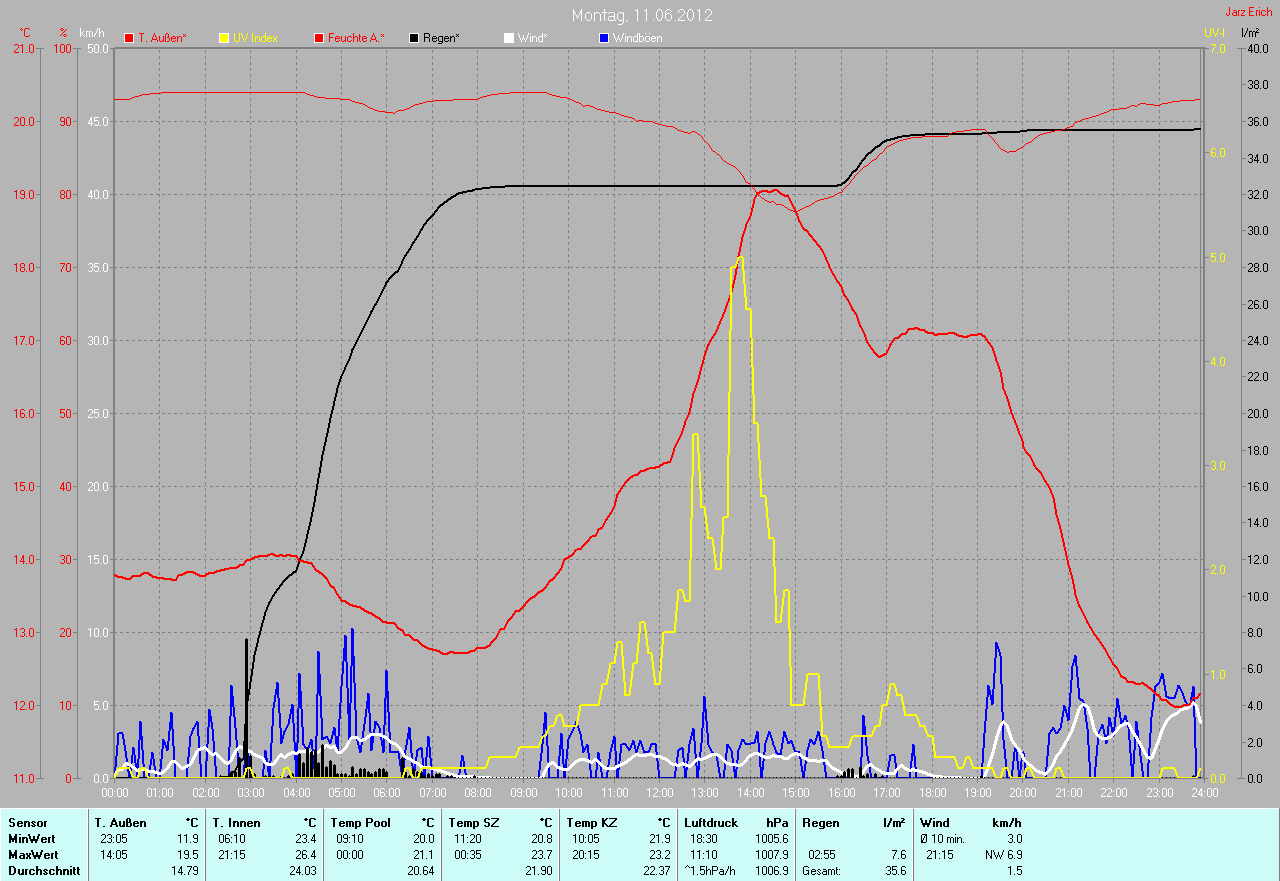Select the "T. Innen" column header
This screenshot has width=1280, height=881.
click(x=237, y=822)
